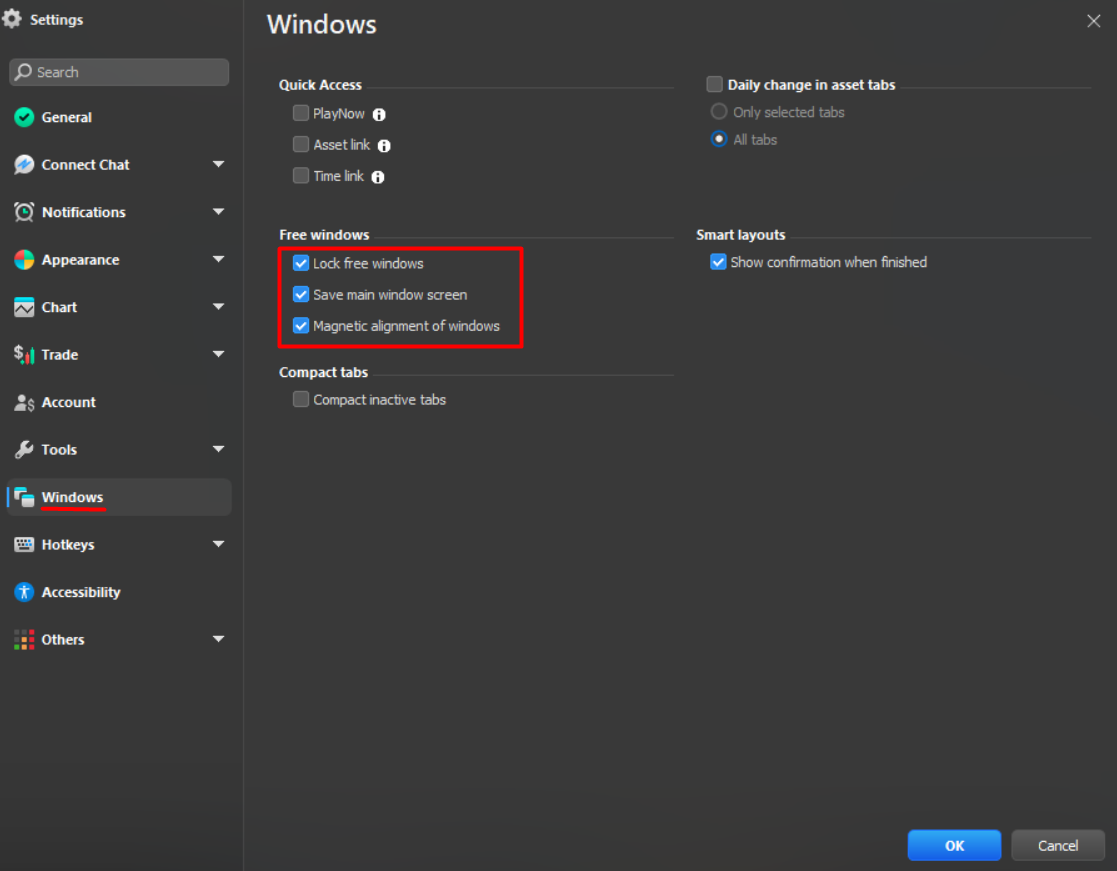This screenshot has width=1117, height=871.
Task: Expand the Connect Chat section arrow
Action: (218, 165)
